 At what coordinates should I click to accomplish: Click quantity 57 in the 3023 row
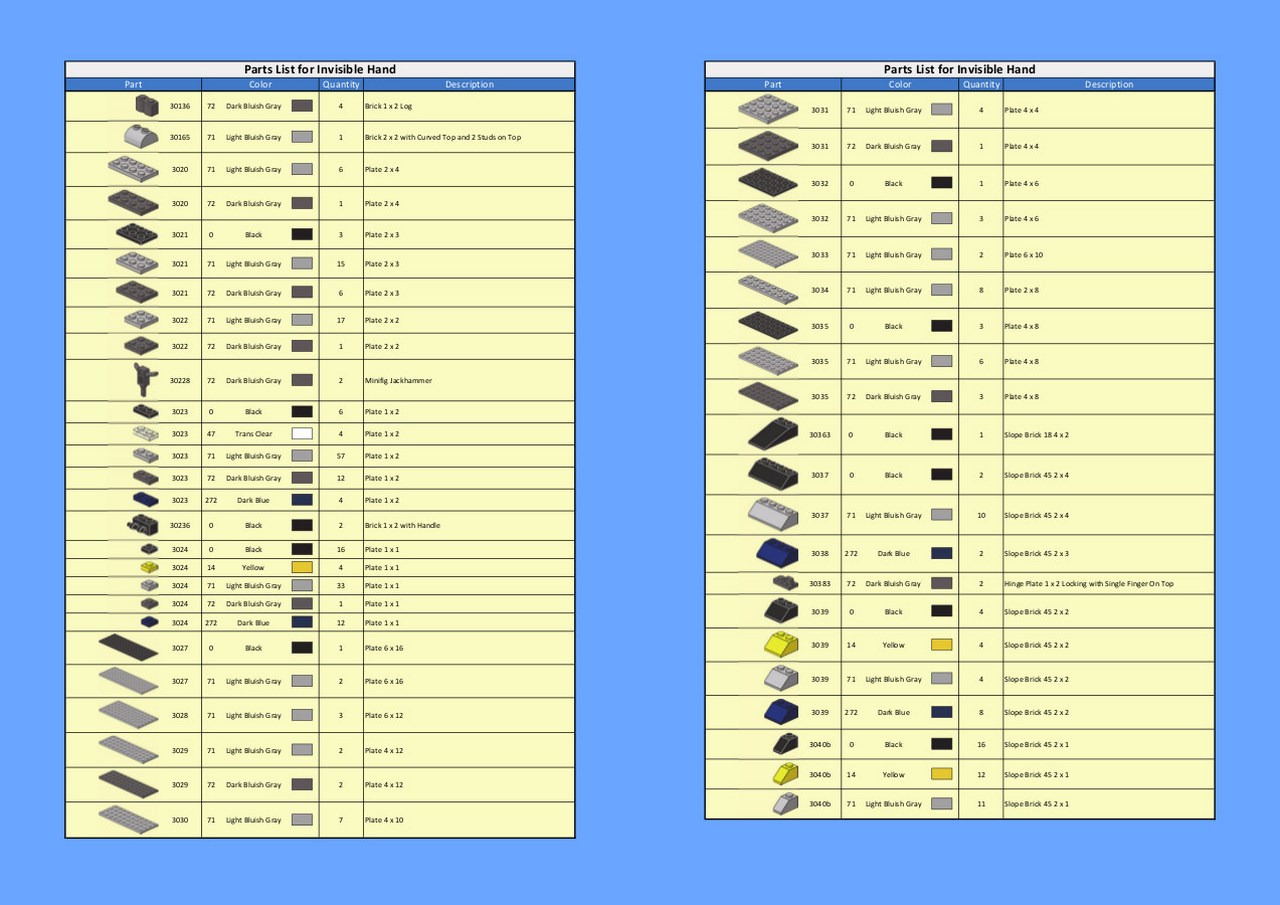coord(341,456)
